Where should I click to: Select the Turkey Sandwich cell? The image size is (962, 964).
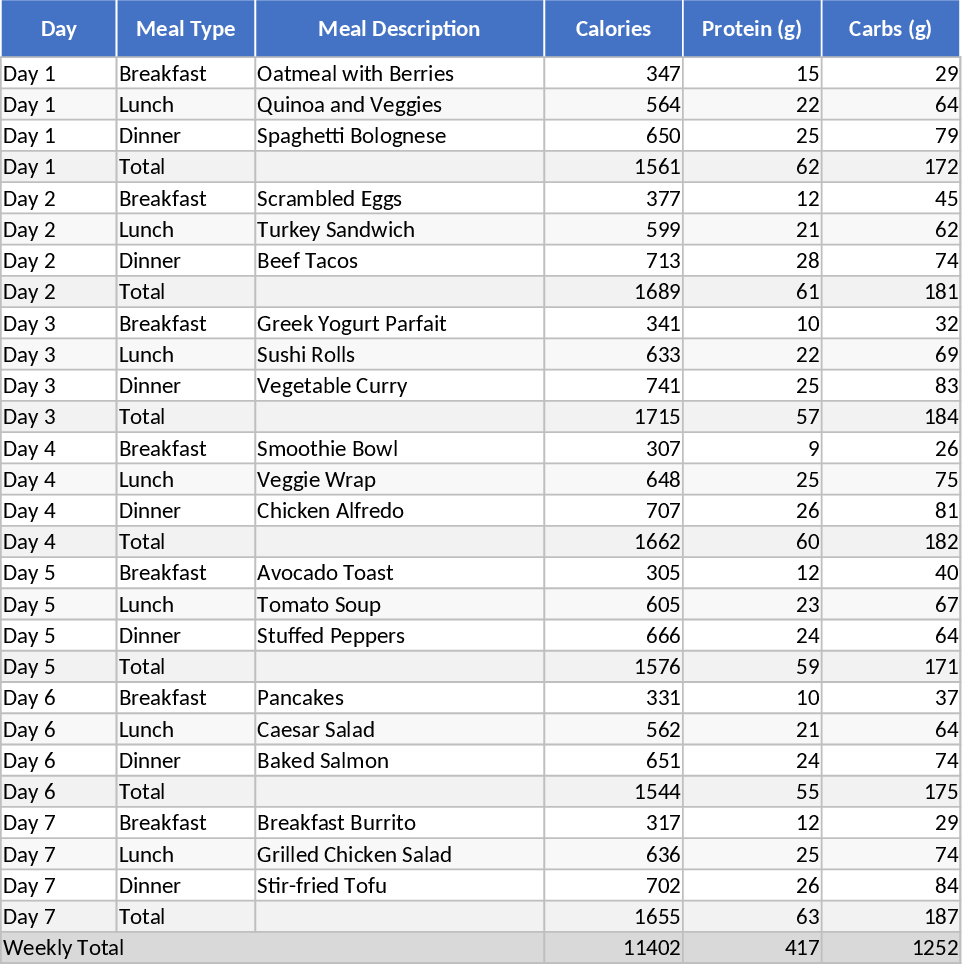[336, 230]
